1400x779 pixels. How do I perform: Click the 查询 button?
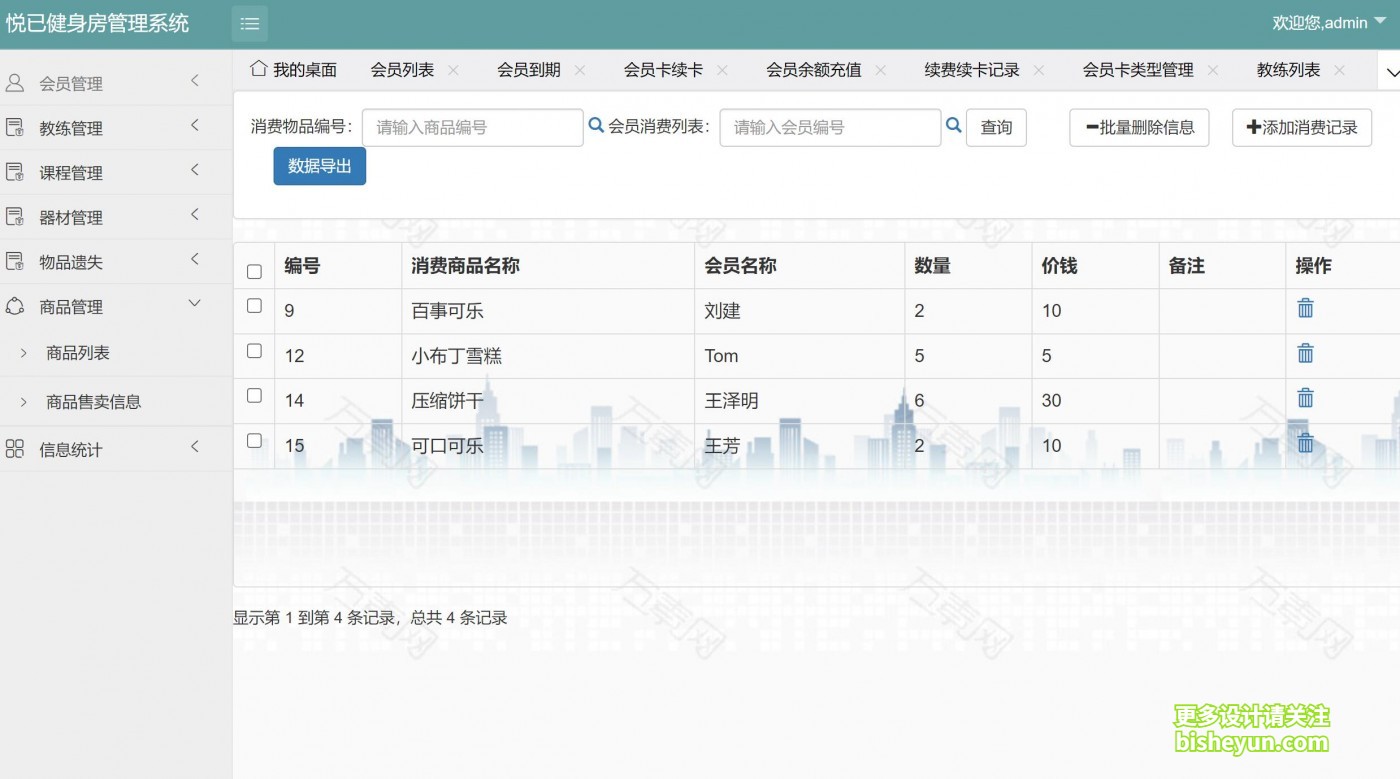coord(996,127)
